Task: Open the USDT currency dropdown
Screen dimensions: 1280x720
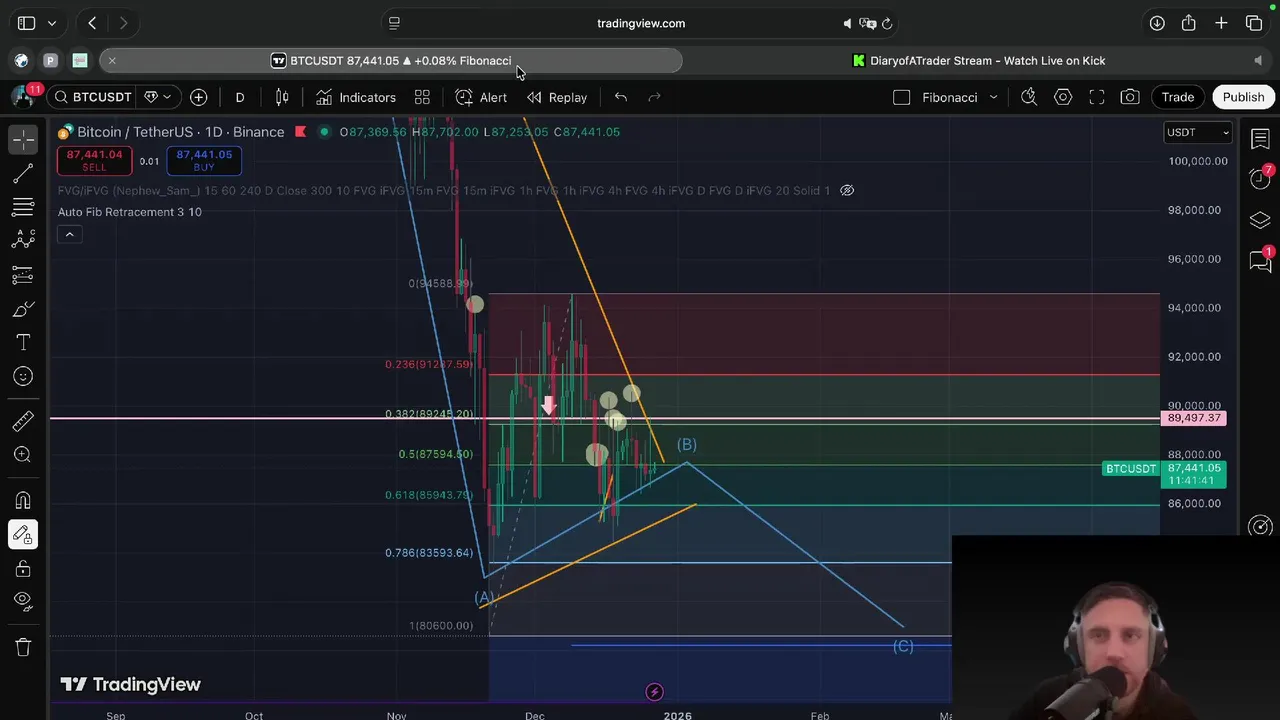Action: pos(1198,132)
